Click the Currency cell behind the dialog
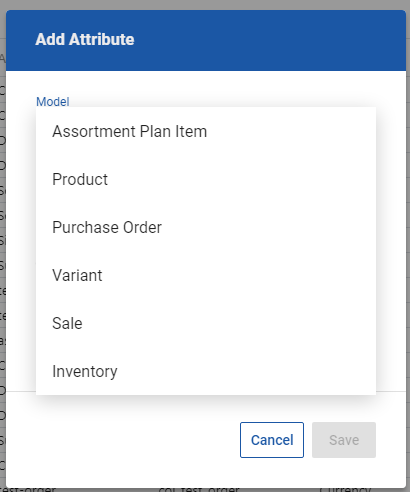Viewport: 410px width, 492px height. [x=345, y=490]
